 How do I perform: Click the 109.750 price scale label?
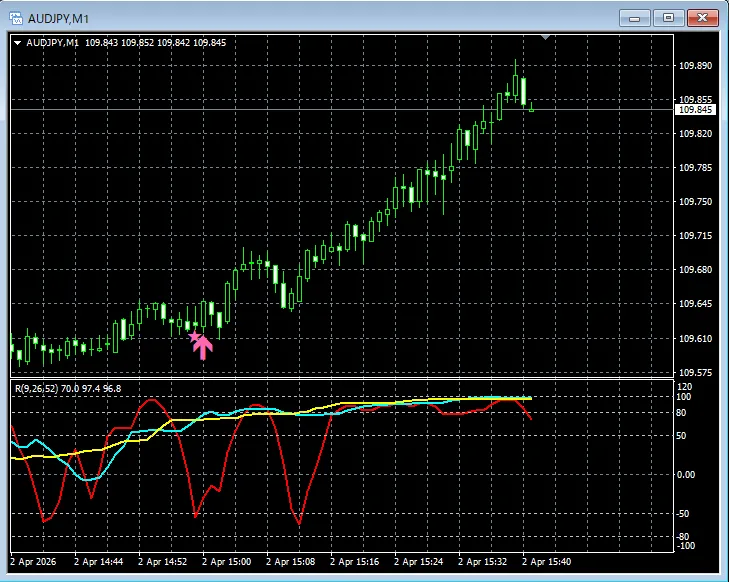pos(696,202)
